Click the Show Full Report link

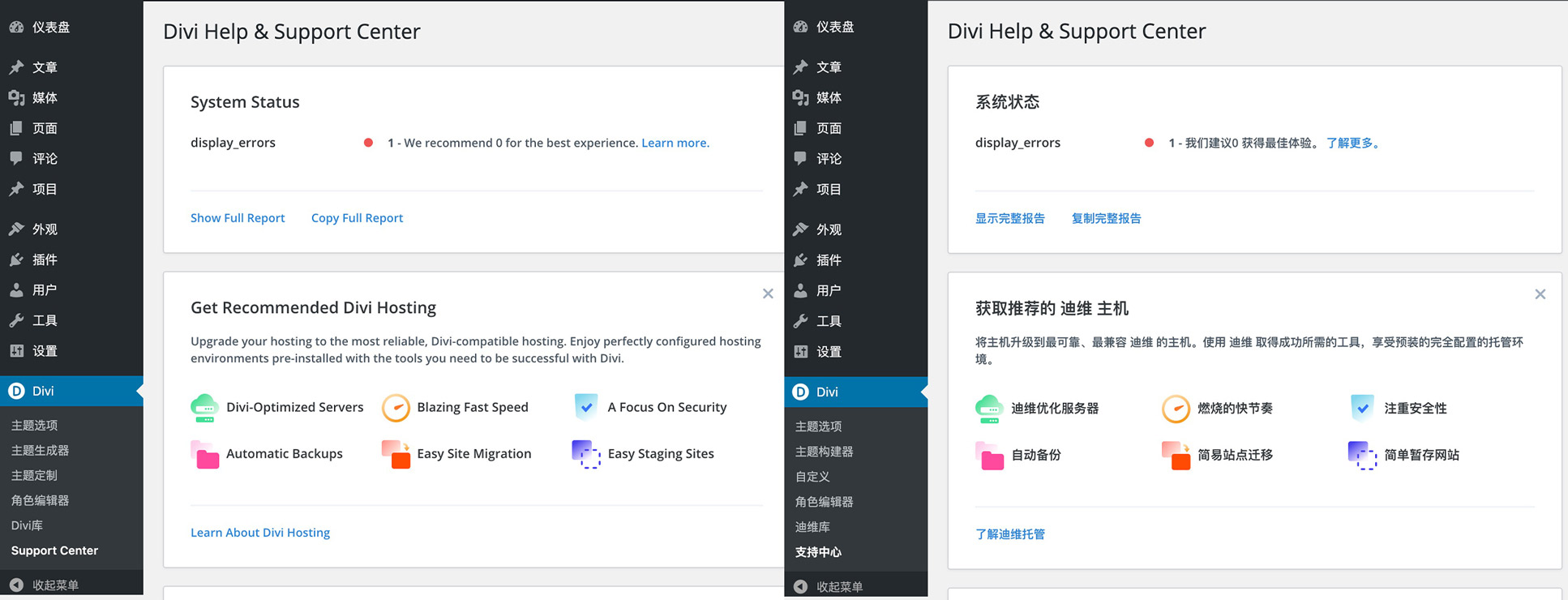point(238,218)
